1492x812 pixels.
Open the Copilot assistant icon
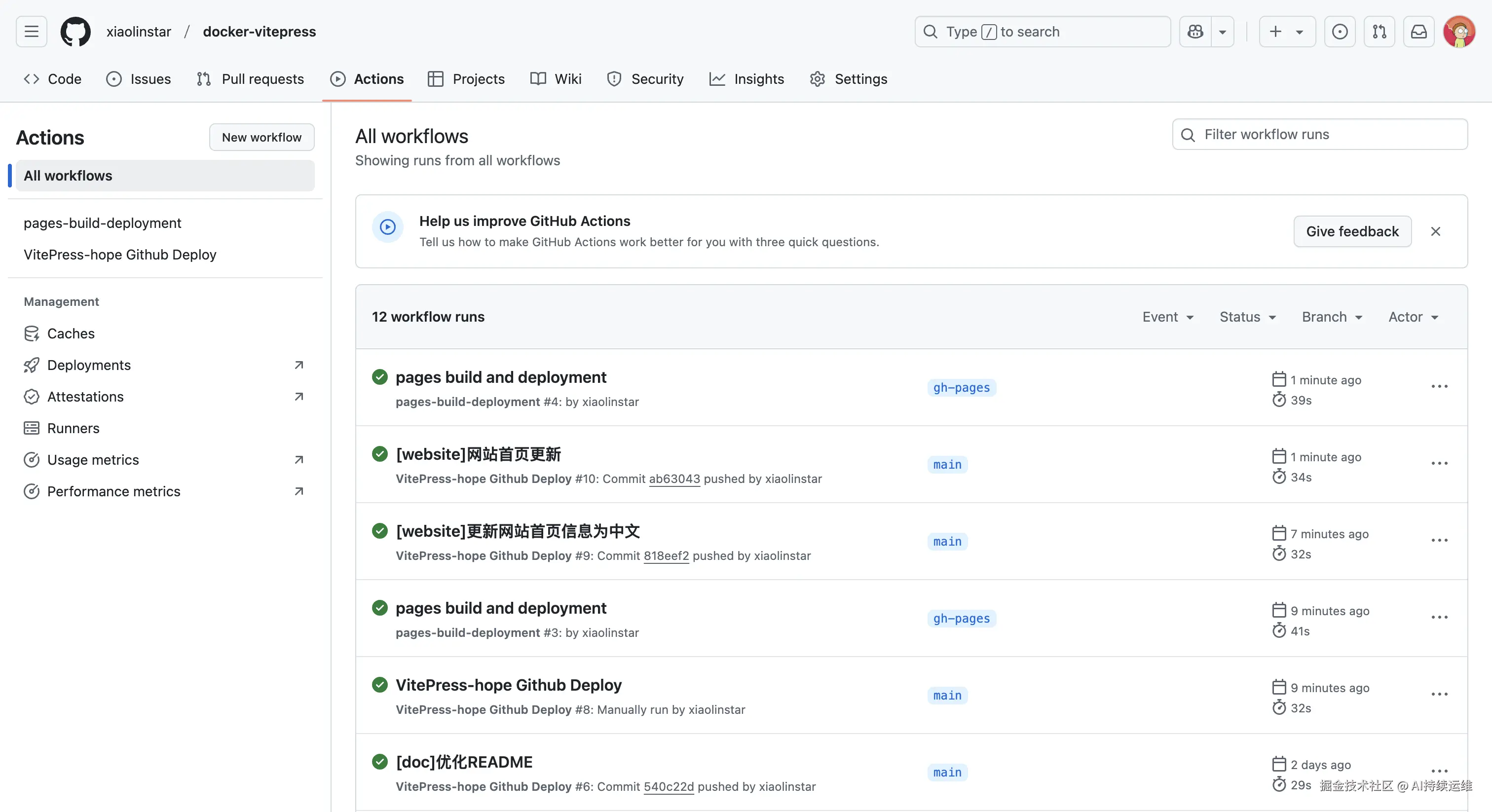tap(1195, 31)
